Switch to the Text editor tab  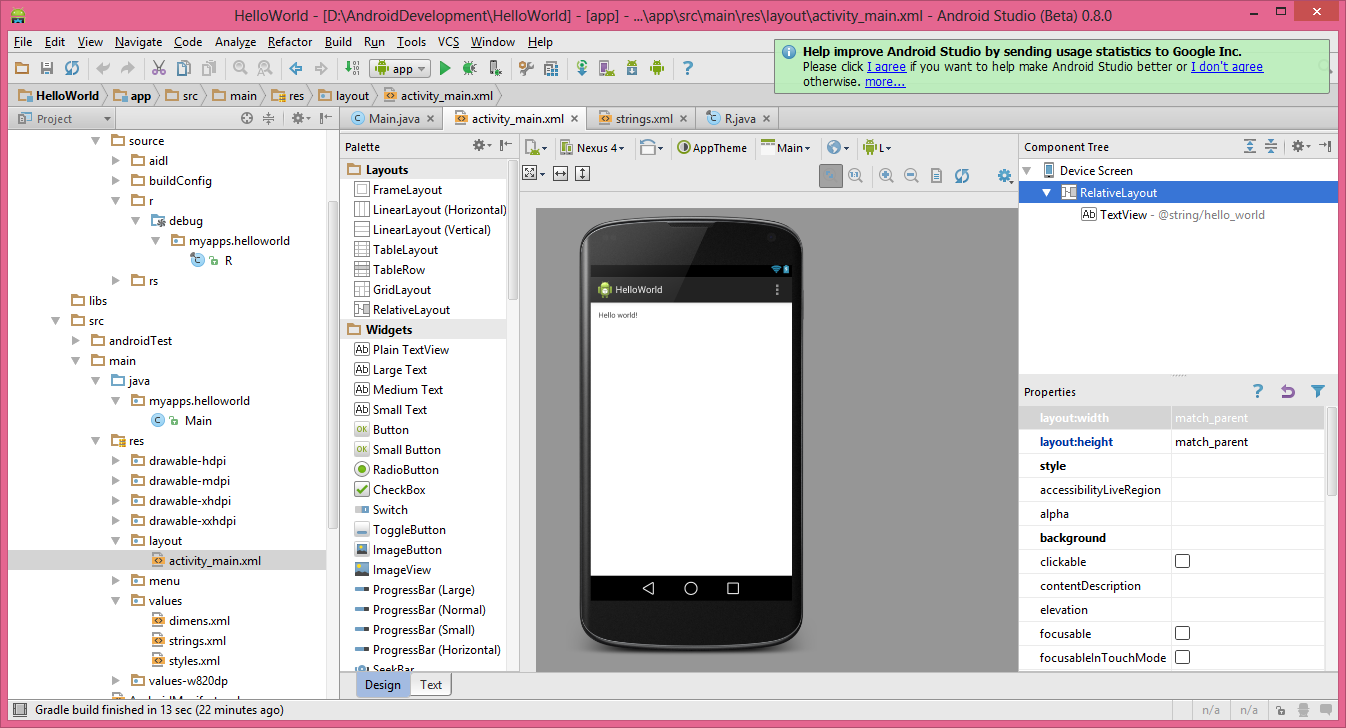tap(431, 684)
